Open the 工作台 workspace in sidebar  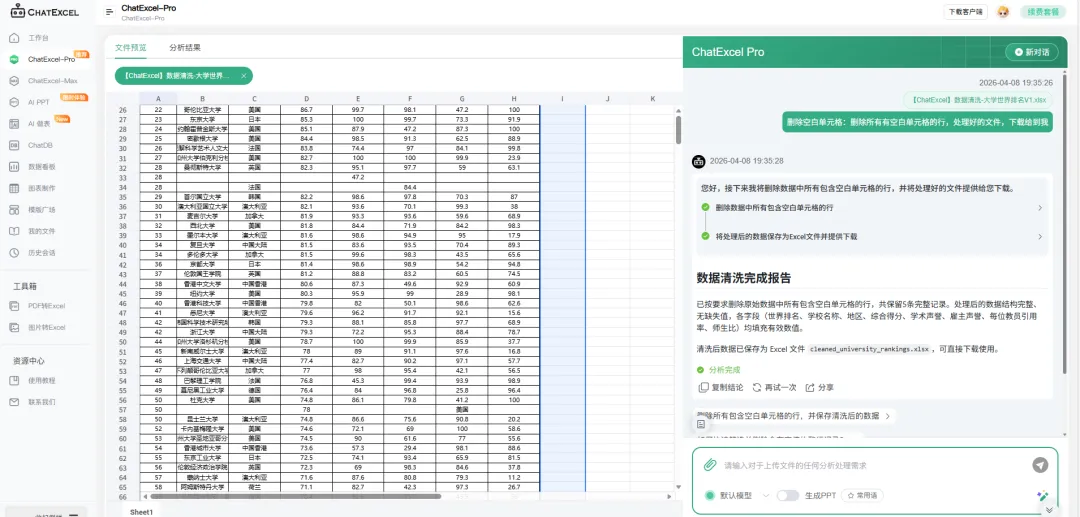point(39,38)
